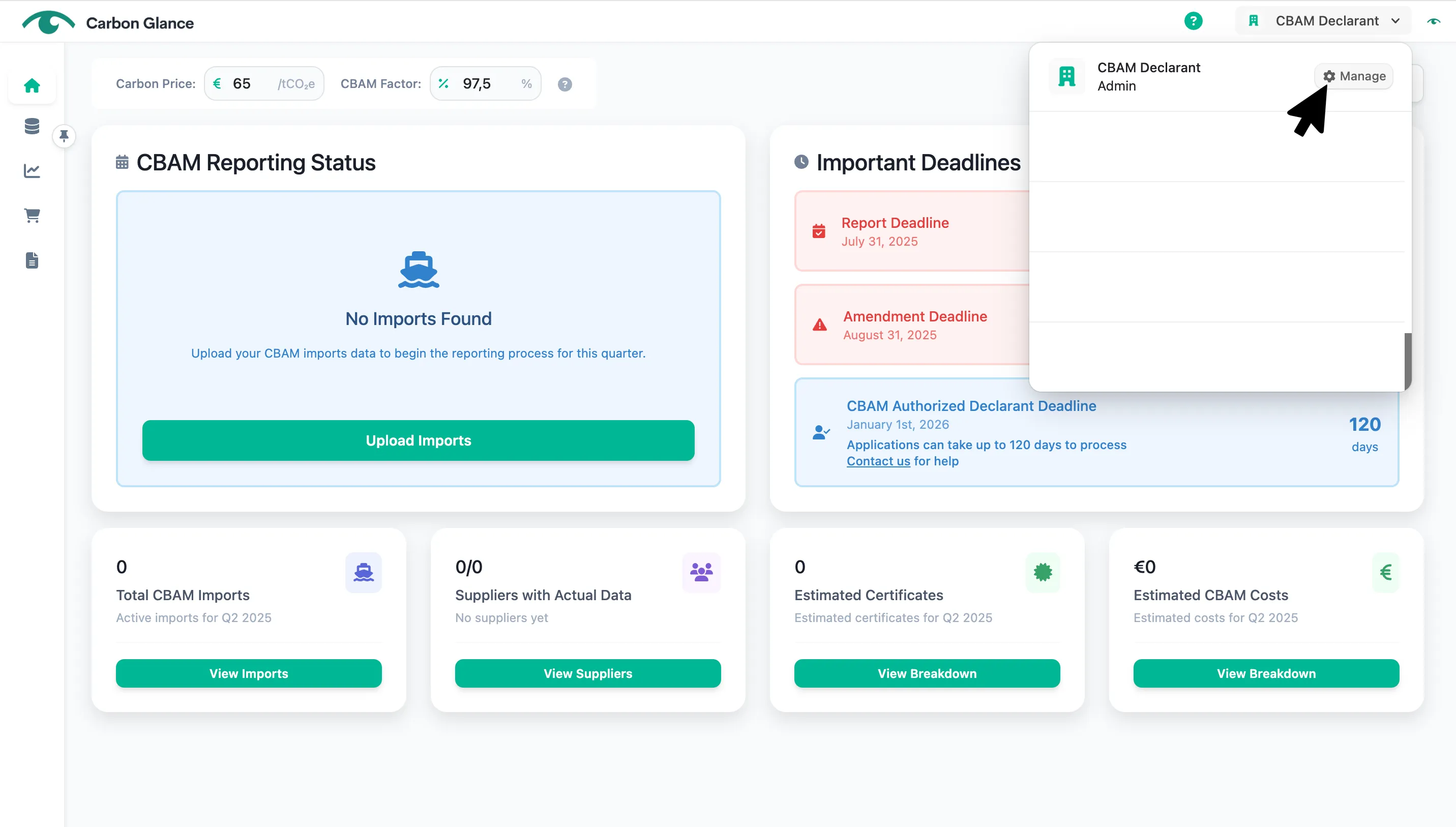Open the analytics chart sidebar icon

click(x=32, y=170)
